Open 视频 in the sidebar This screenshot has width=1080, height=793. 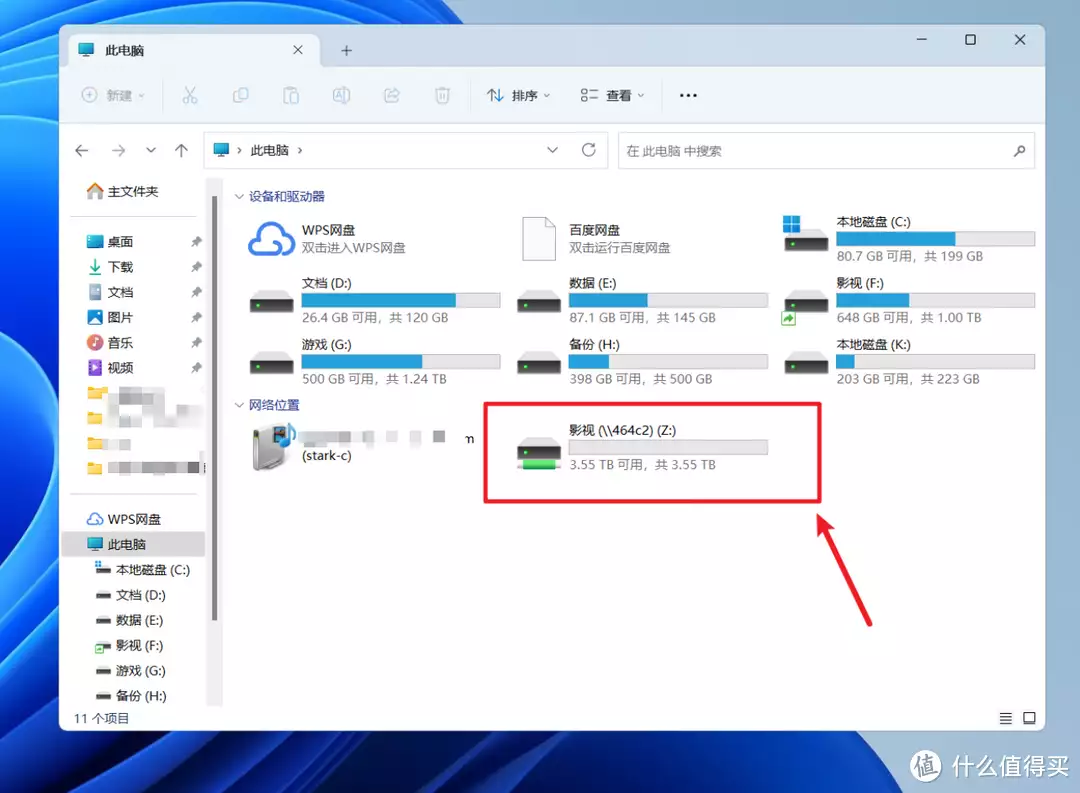[110, 368]
